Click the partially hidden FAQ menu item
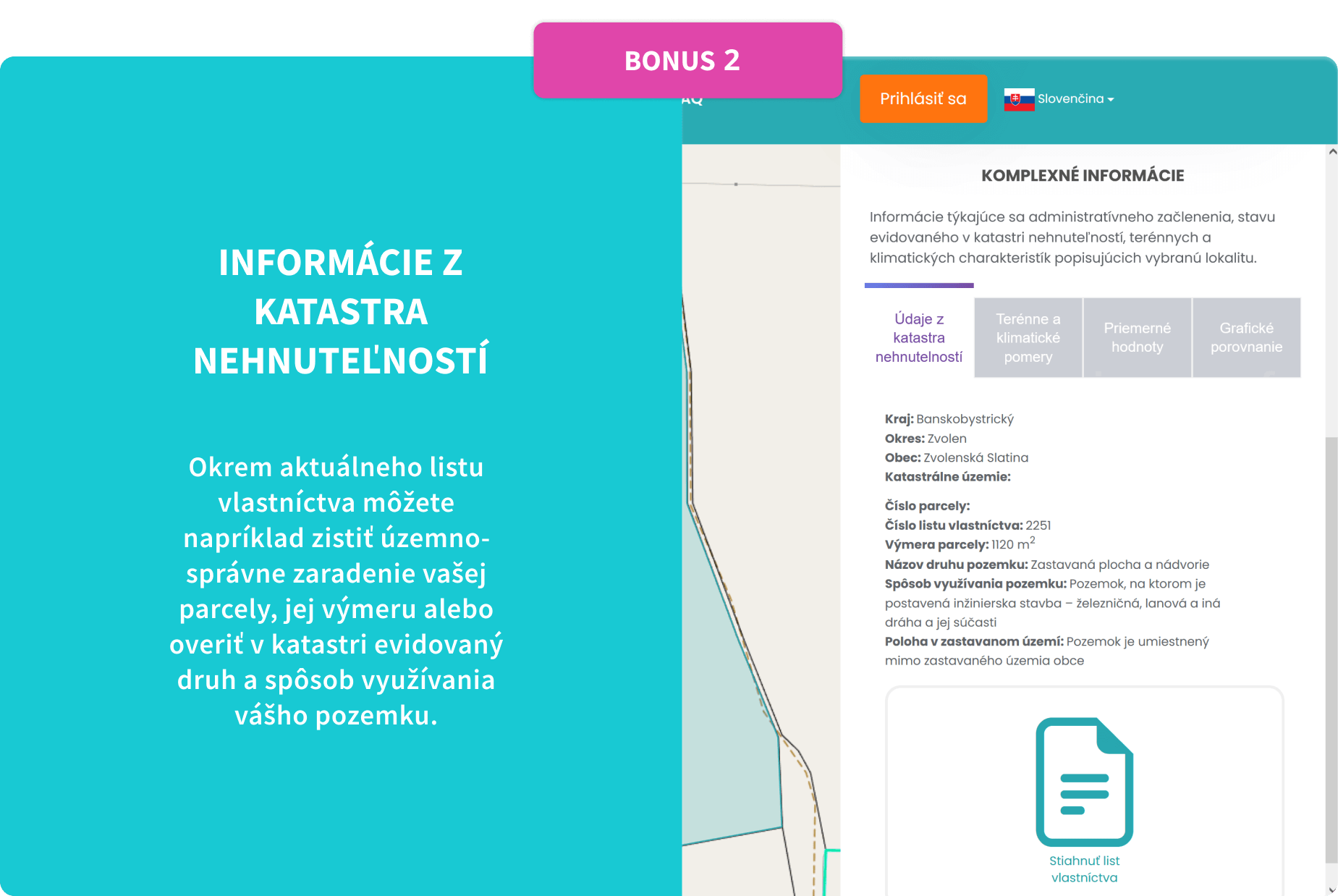Viewport: 1338px width, 896px height. pos(692,100)
